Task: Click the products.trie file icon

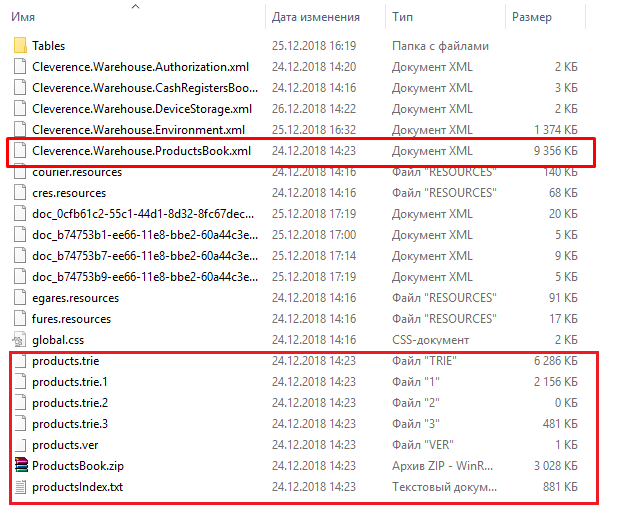Action: [20, 361]
